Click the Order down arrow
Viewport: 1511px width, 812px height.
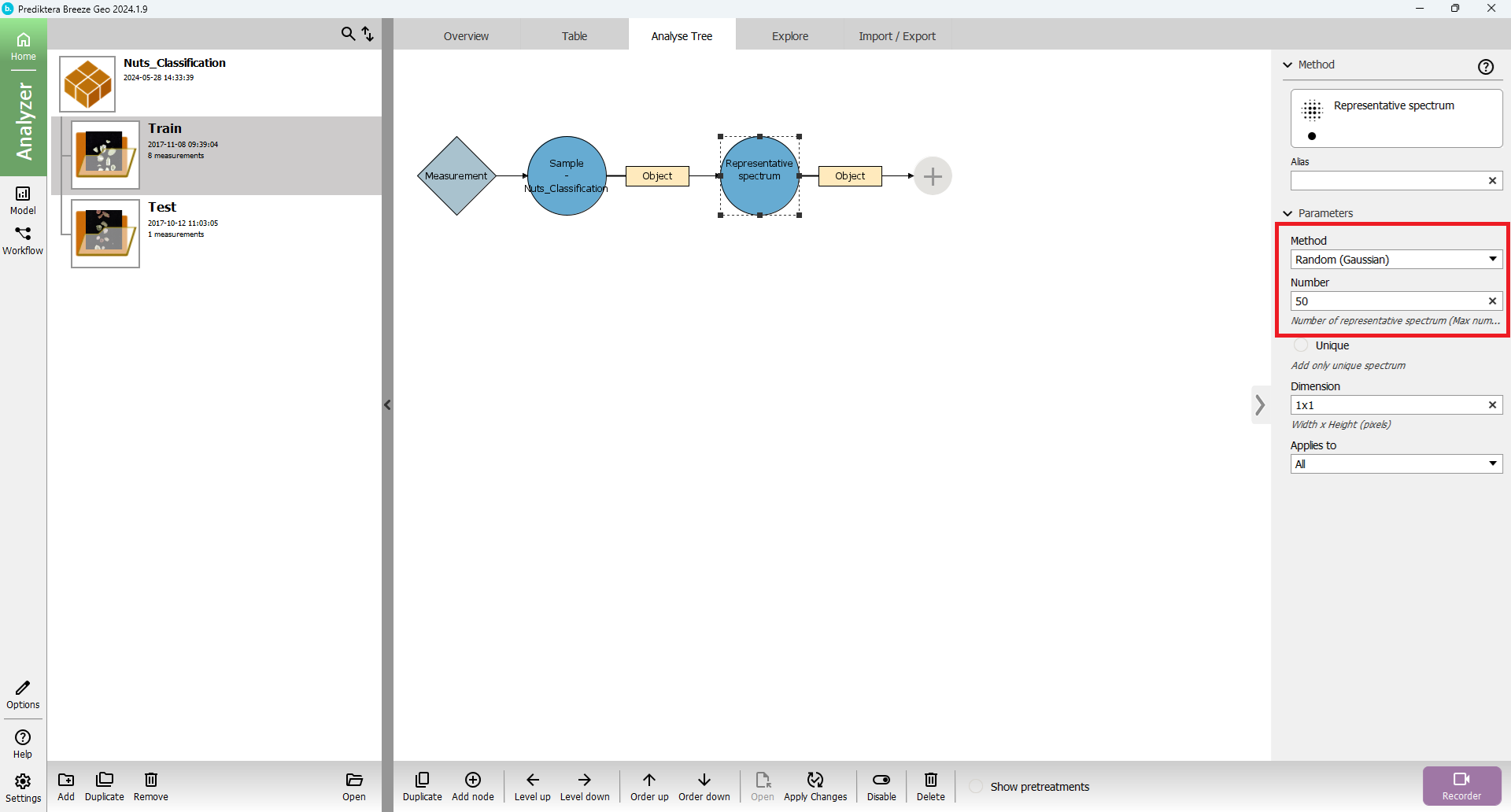point(704,781)
